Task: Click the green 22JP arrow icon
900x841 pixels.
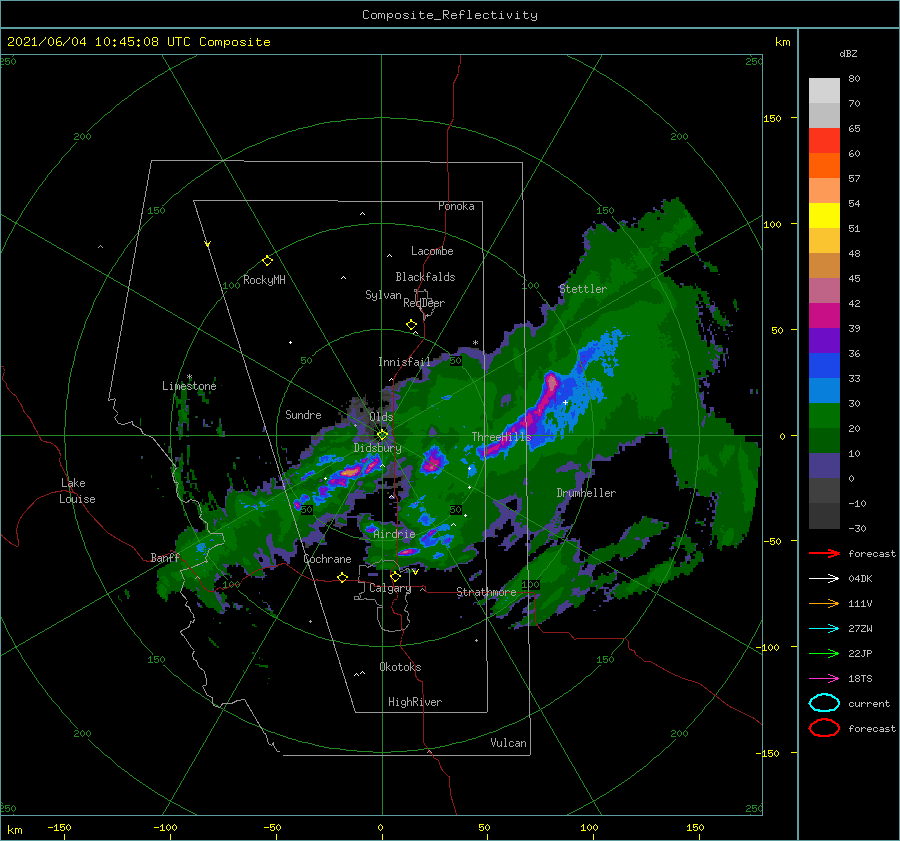Action: point(824,653)
